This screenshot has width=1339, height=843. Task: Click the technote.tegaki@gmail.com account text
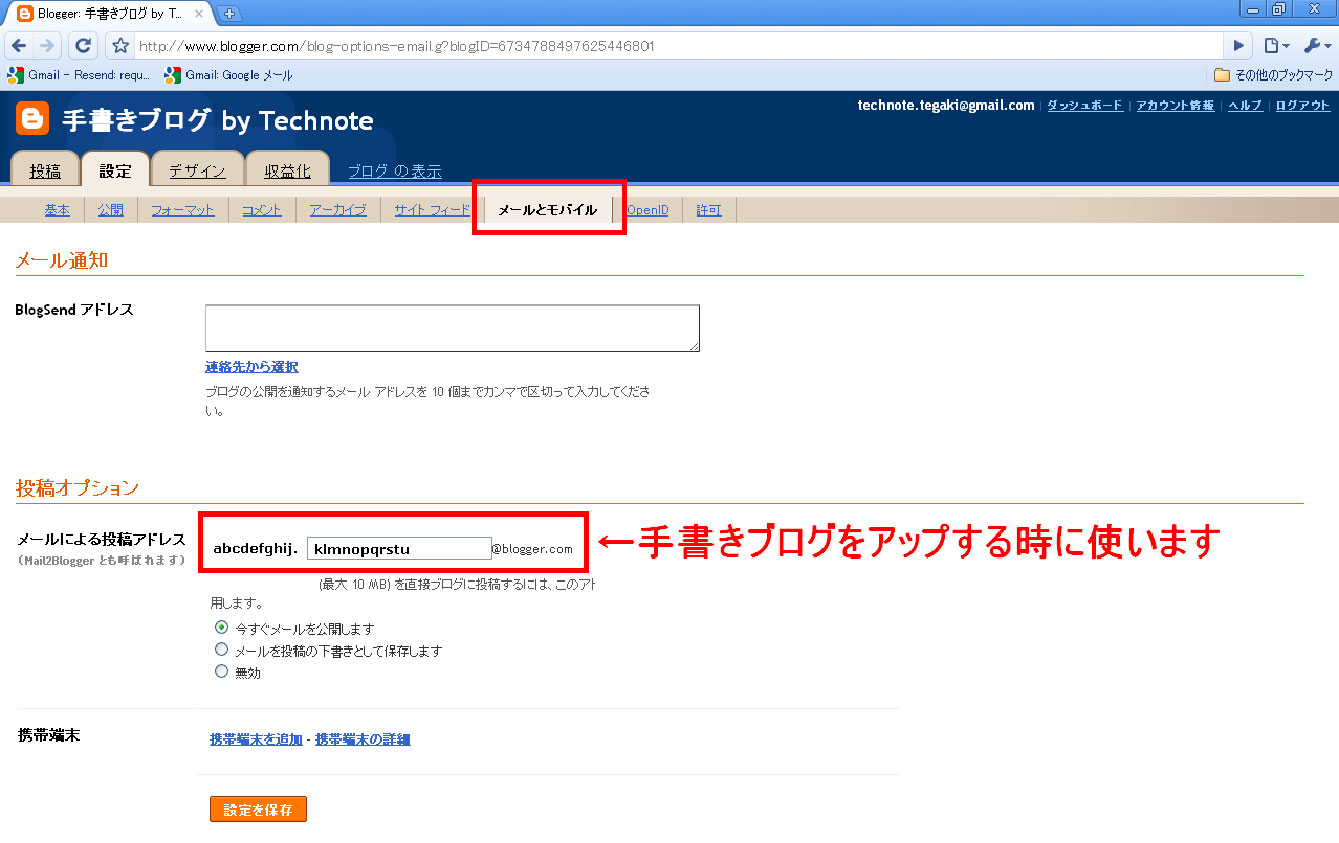946,105
